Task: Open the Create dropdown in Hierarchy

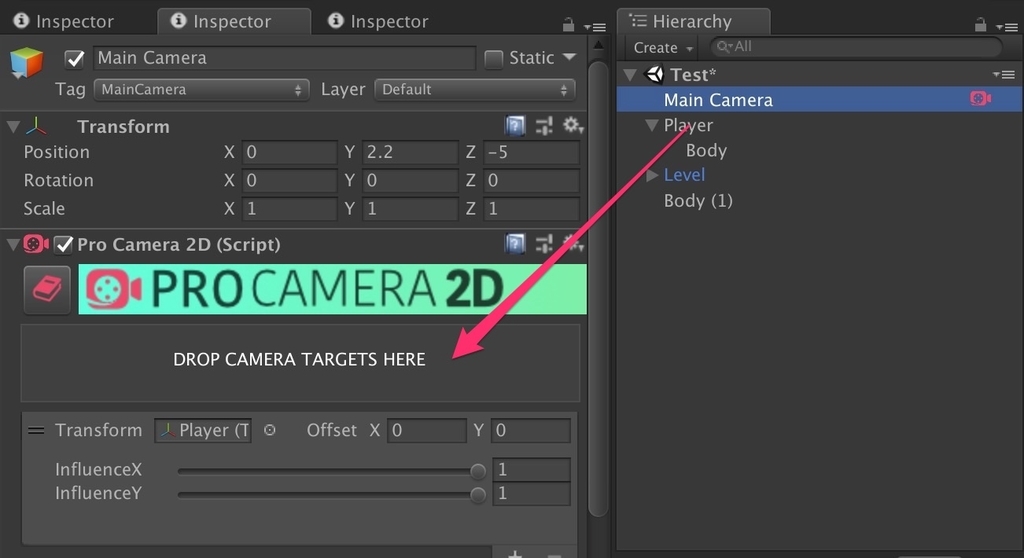Action: pyautogui.click(x=663, y=48)
